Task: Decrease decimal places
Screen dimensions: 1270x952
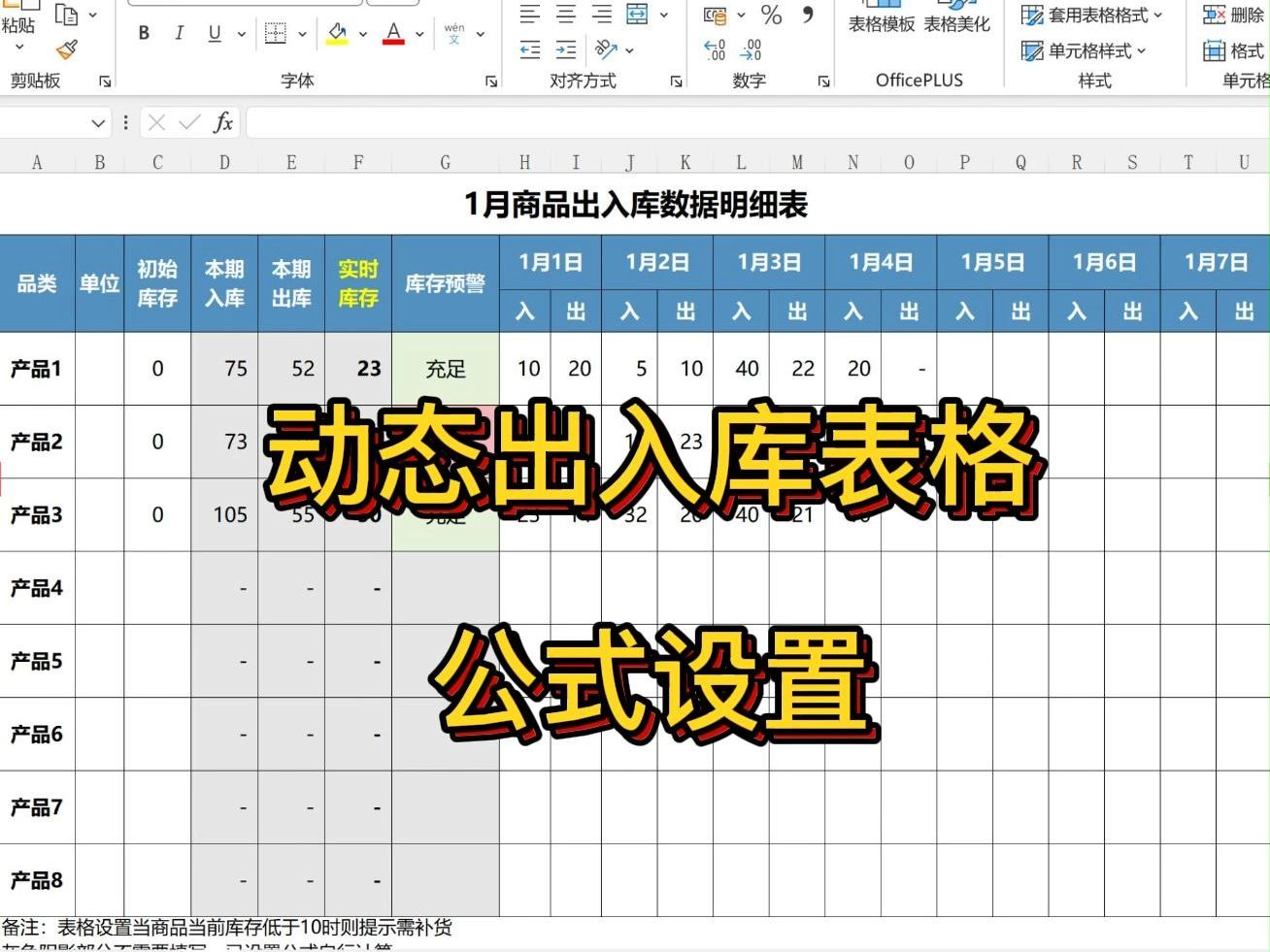Action: [751, 50]
